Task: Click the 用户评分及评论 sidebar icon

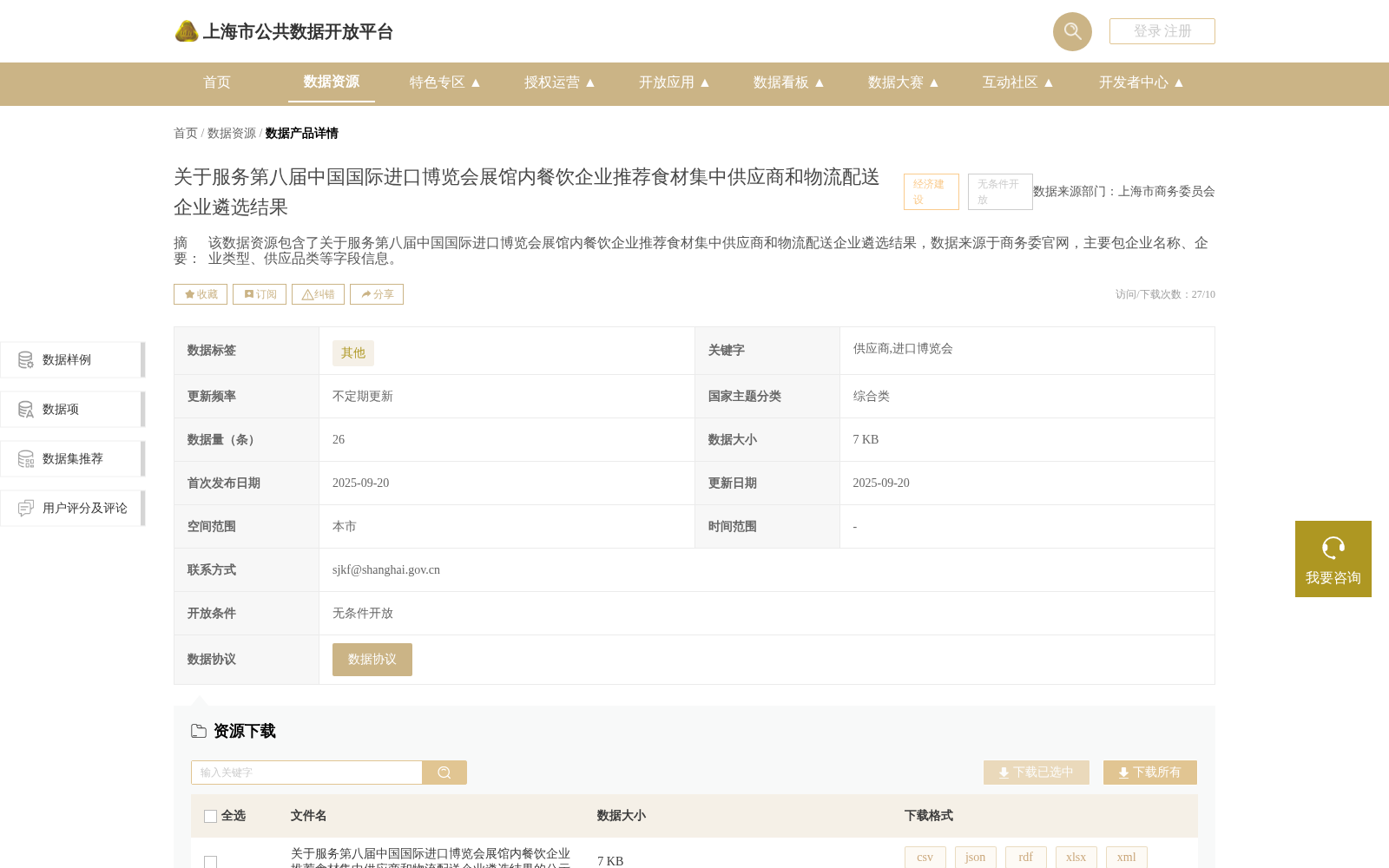Action: (x=26, y=508)
